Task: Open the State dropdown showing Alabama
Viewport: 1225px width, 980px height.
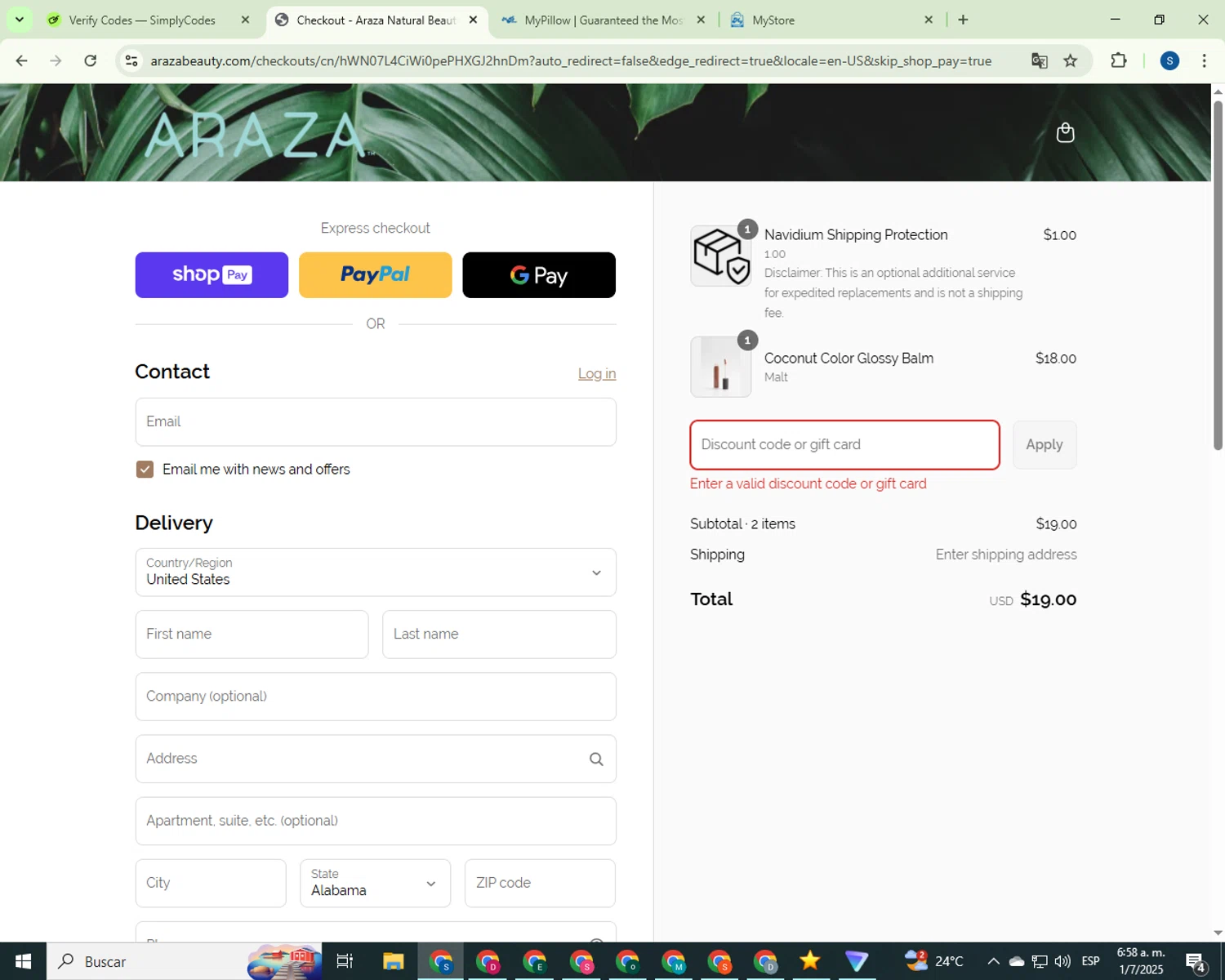Action: coord(375,883)
